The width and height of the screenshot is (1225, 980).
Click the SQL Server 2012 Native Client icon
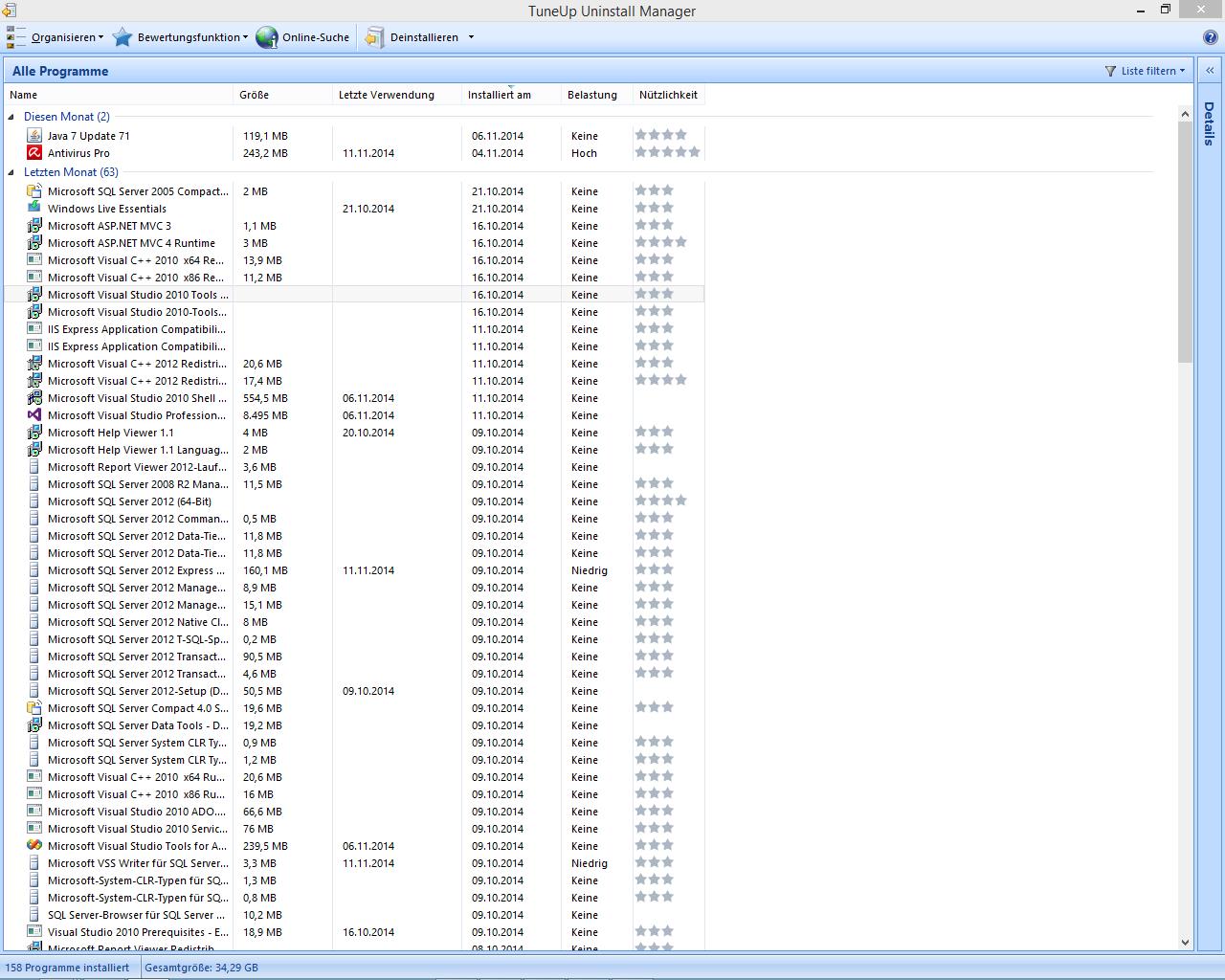coord(34,622)
